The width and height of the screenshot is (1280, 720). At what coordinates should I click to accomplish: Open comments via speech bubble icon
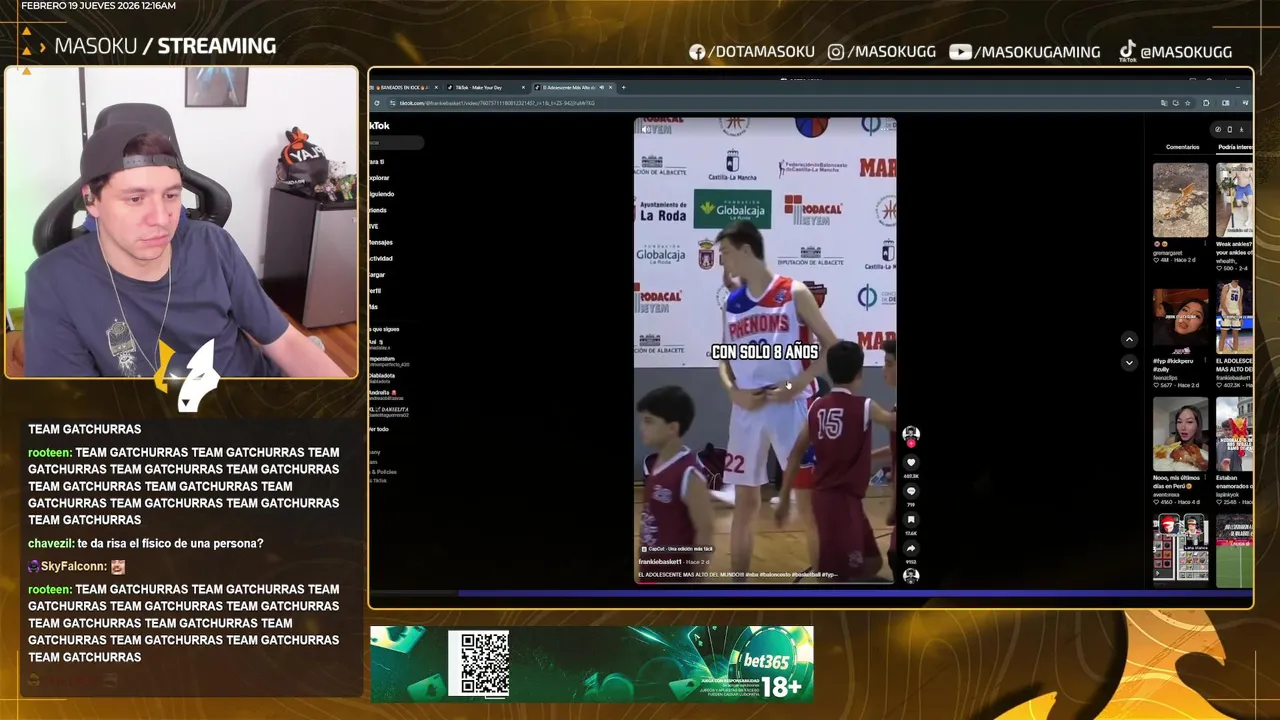911,491
